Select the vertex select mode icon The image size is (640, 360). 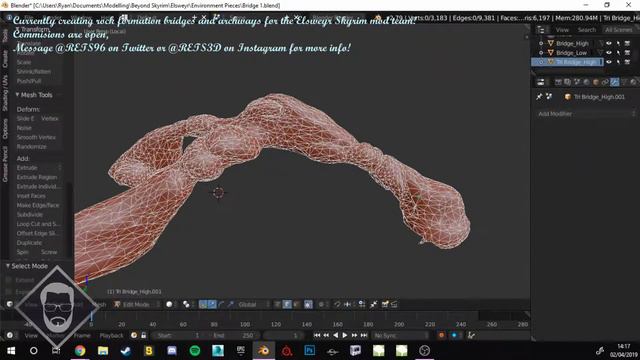coord(278,304)
